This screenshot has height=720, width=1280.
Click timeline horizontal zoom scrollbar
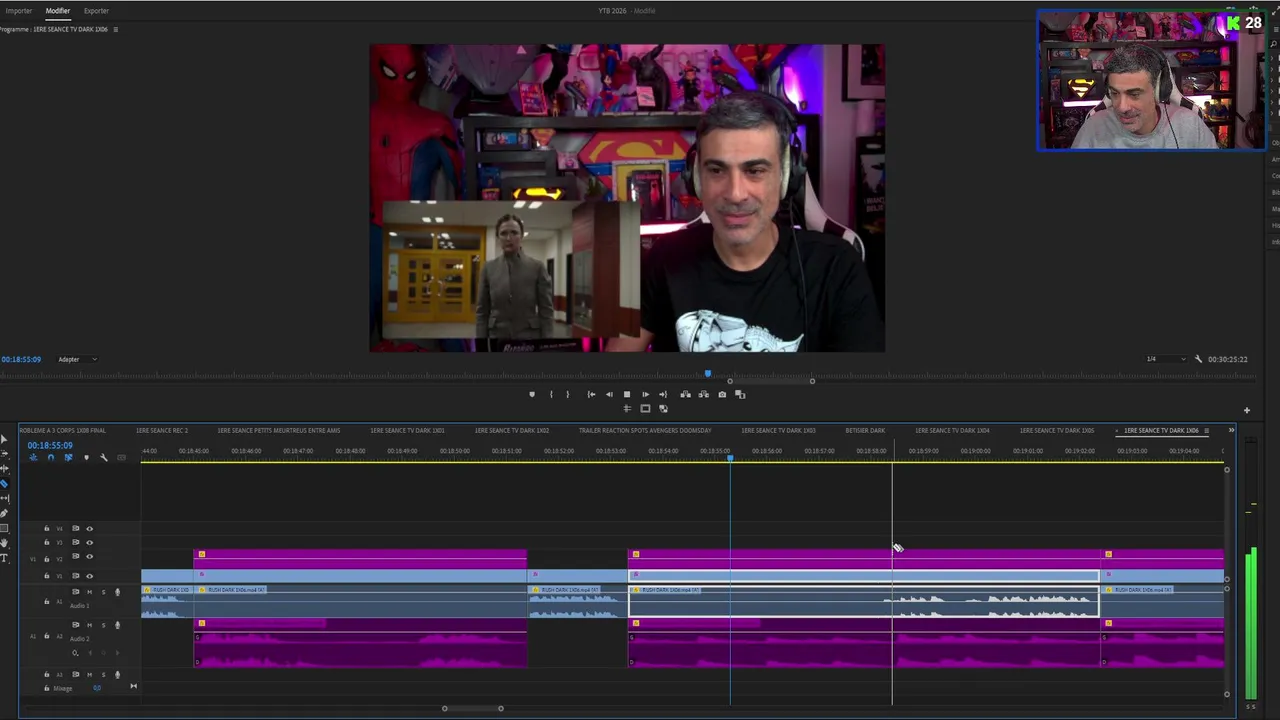click(x=473, y=708)
